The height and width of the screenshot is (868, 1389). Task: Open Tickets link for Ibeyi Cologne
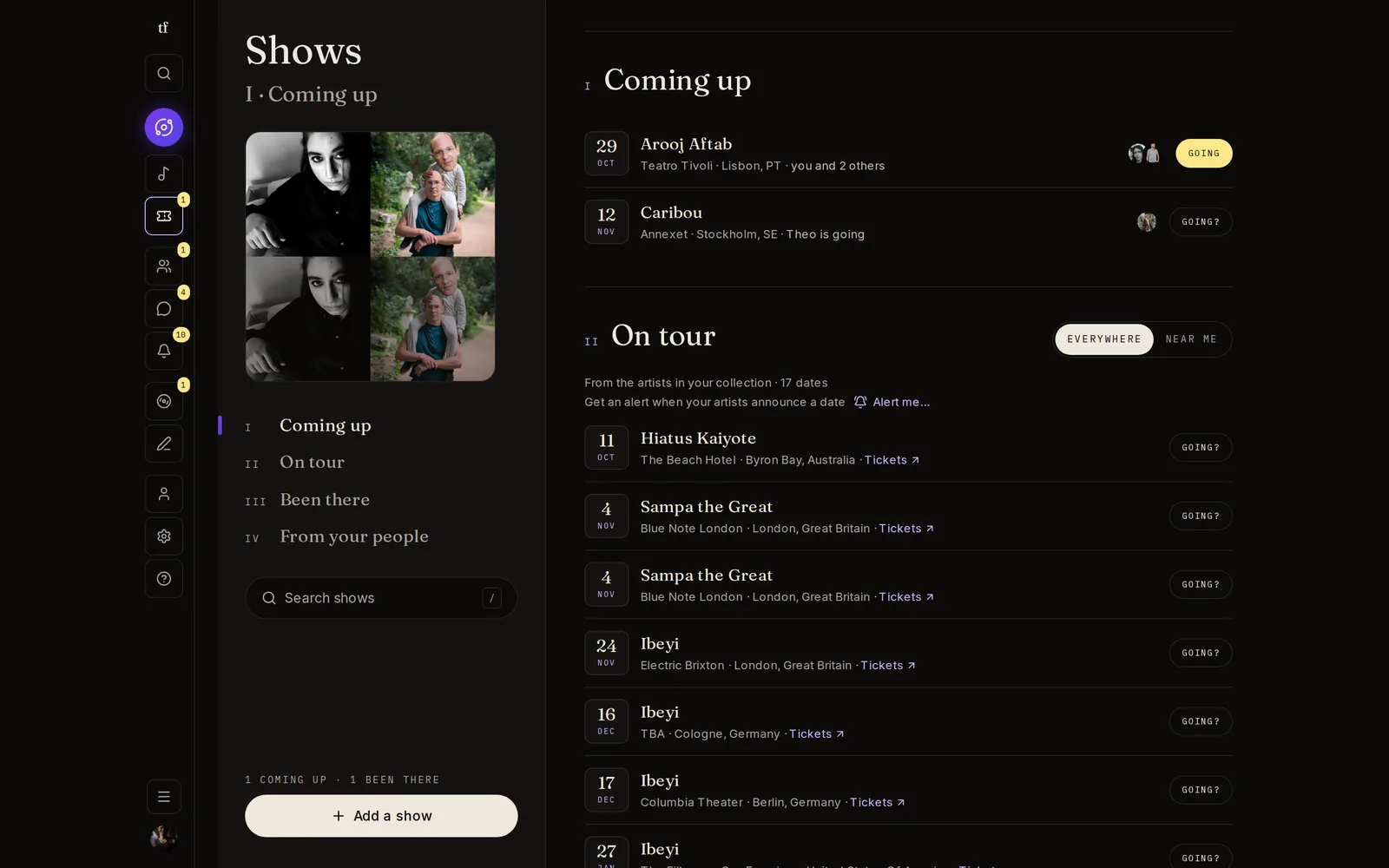point(816,734)
